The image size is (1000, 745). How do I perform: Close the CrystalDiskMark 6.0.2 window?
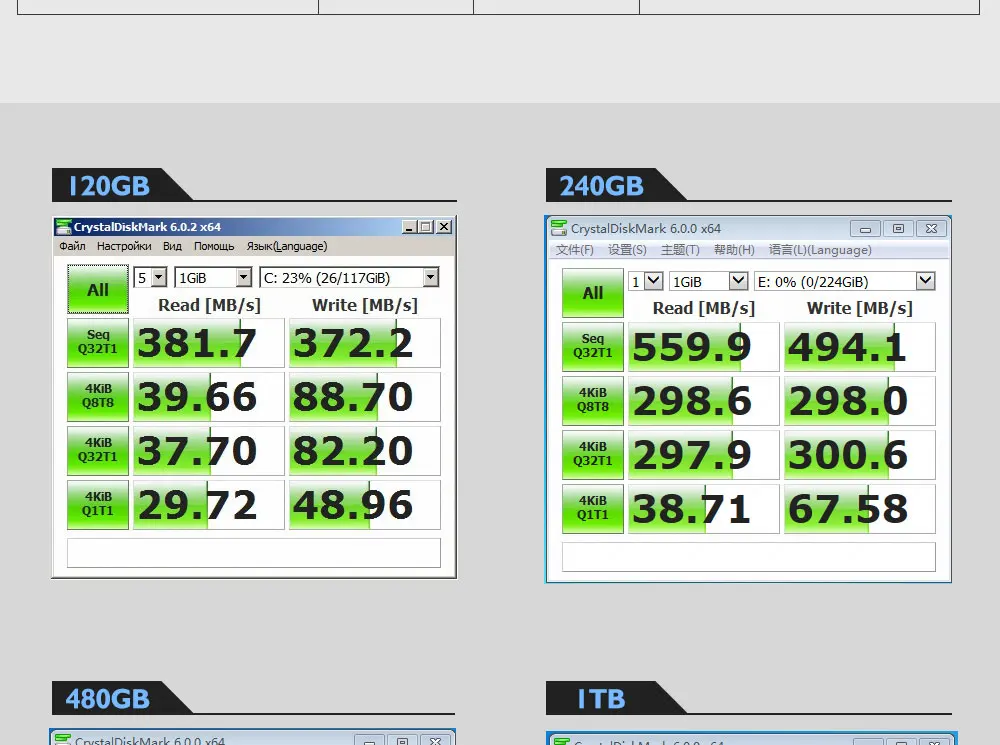[444, 226]
